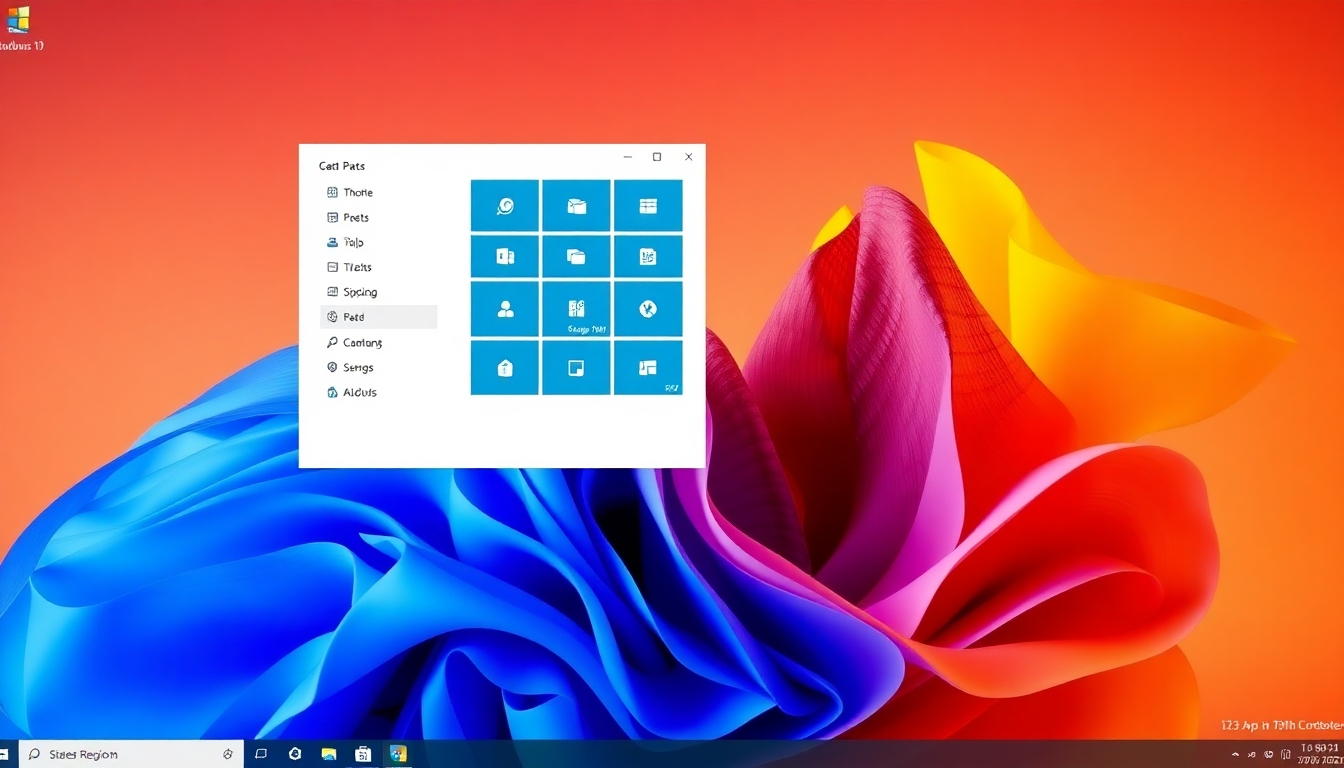Open the books tile in the second row
The image size is (1344, 768).
505,256
